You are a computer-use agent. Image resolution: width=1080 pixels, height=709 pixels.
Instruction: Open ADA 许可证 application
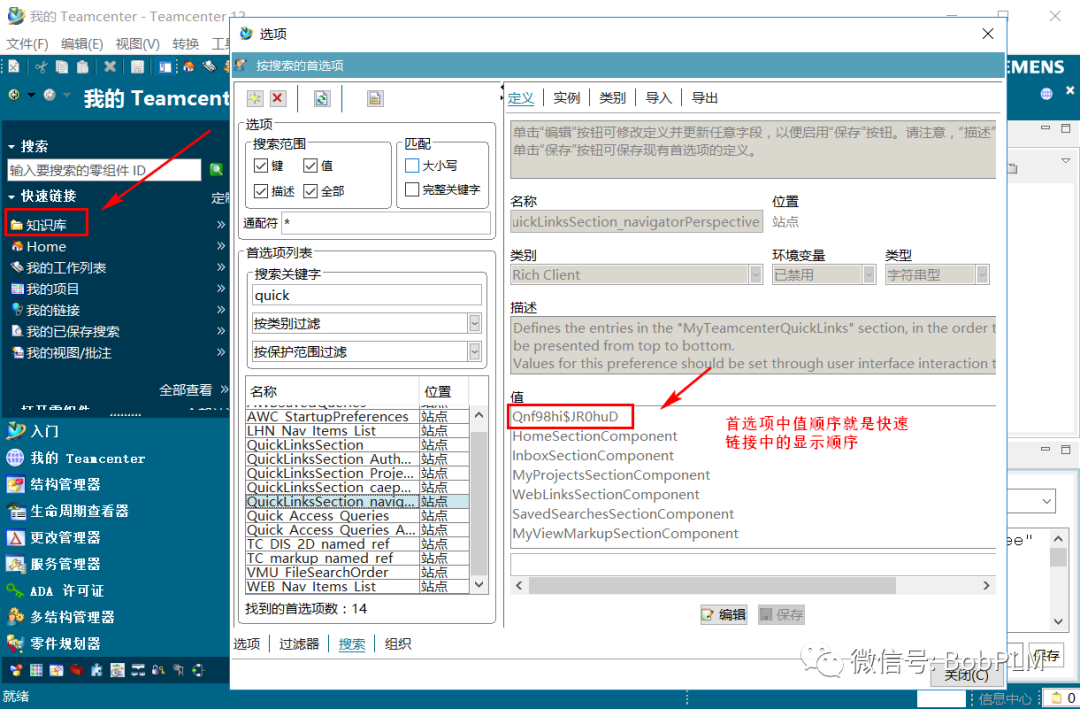[x=55, y=590]
